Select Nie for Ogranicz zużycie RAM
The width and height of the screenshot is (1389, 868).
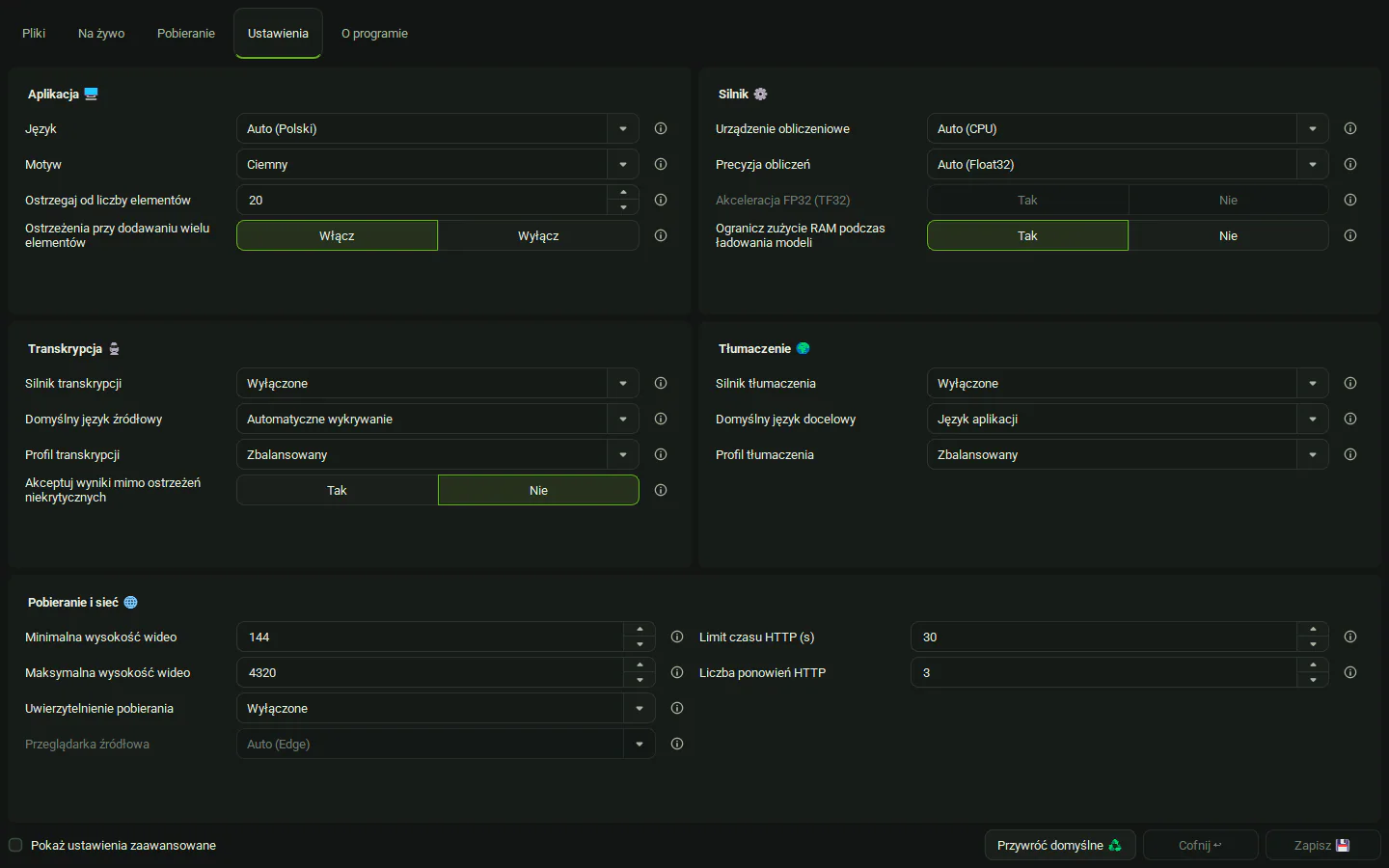point(1228,235)
